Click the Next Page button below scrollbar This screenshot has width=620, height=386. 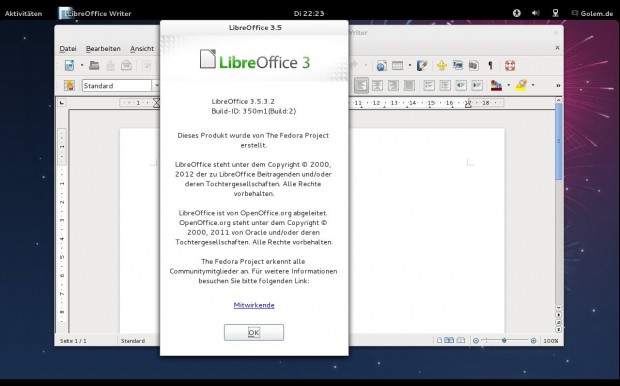(558, 329)
